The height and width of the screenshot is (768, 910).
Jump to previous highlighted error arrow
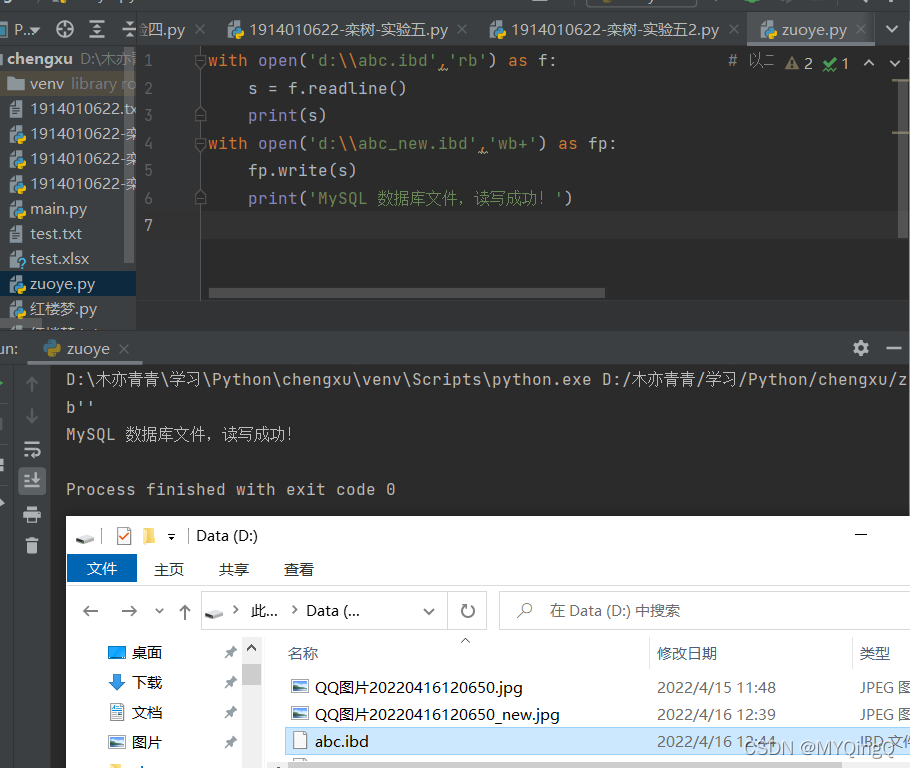[868, 63]
